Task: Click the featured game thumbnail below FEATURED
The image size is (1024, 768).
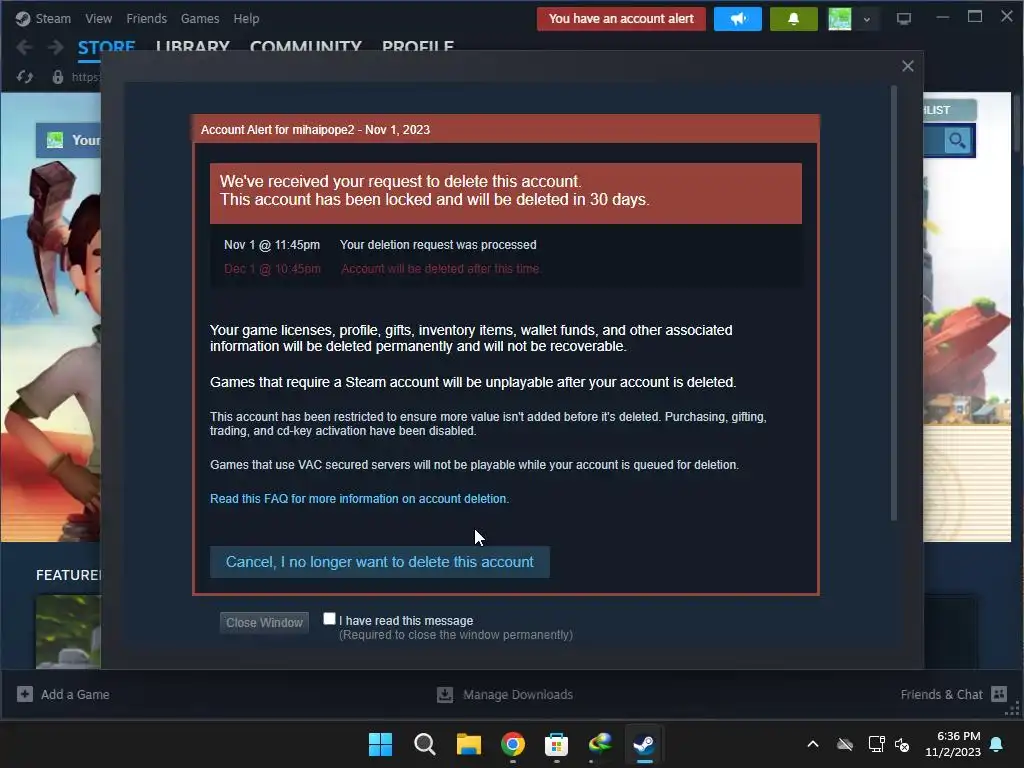Action: pyautogui.click(x=68, y=632)
